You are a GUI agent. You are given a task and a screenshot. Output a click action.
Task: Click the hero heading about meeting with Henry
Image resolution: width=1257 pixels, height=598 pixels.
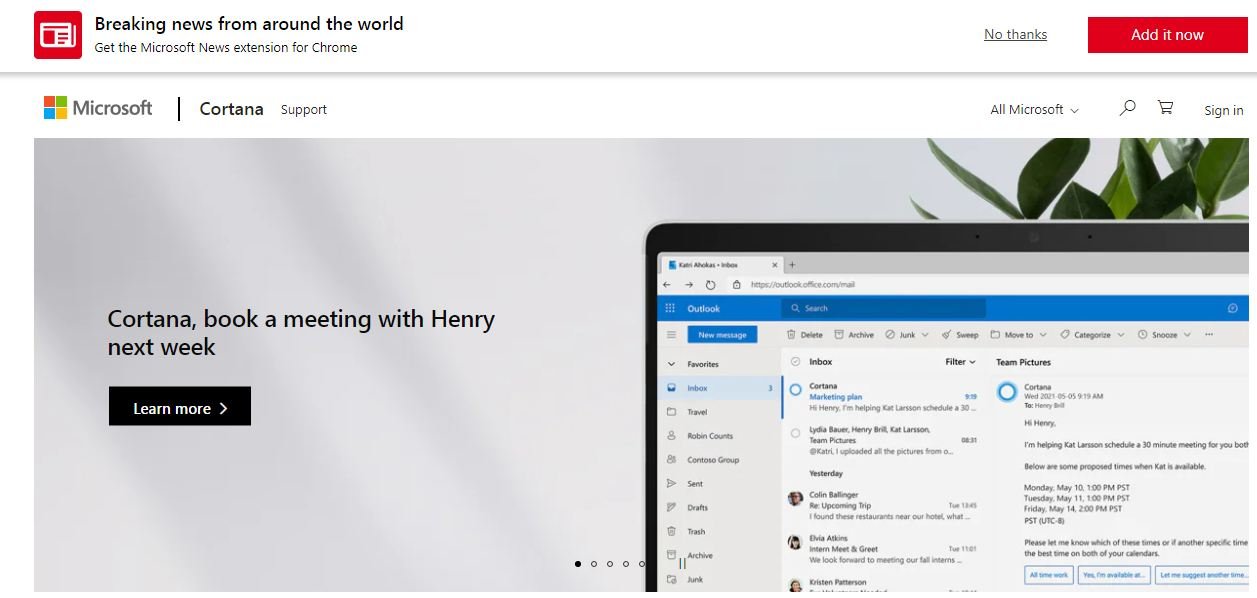pyautogui.click(x=301, y=333)
